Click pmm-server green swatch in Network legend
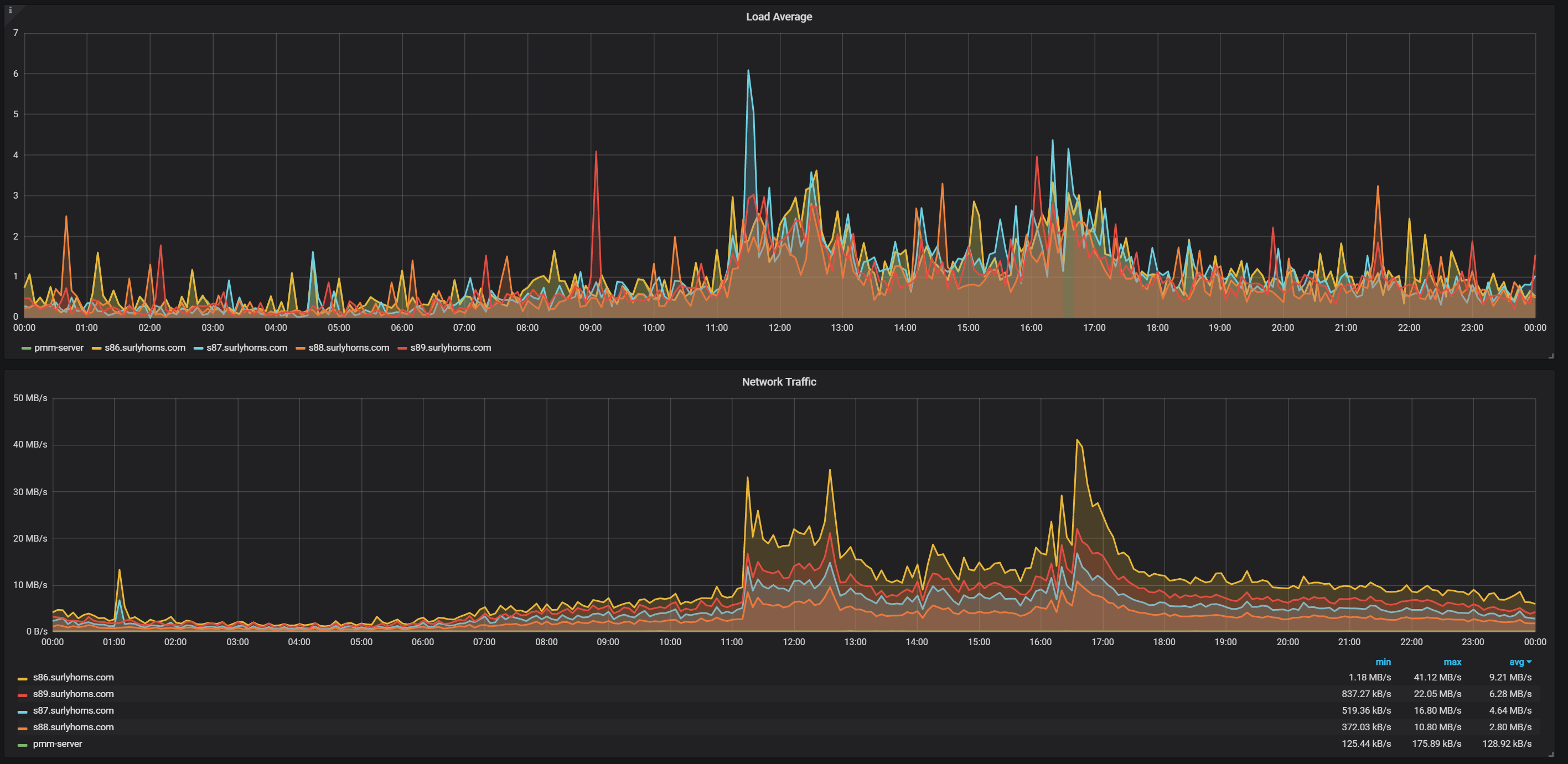This screenshot has height=764, width=1568. point(23,745)
